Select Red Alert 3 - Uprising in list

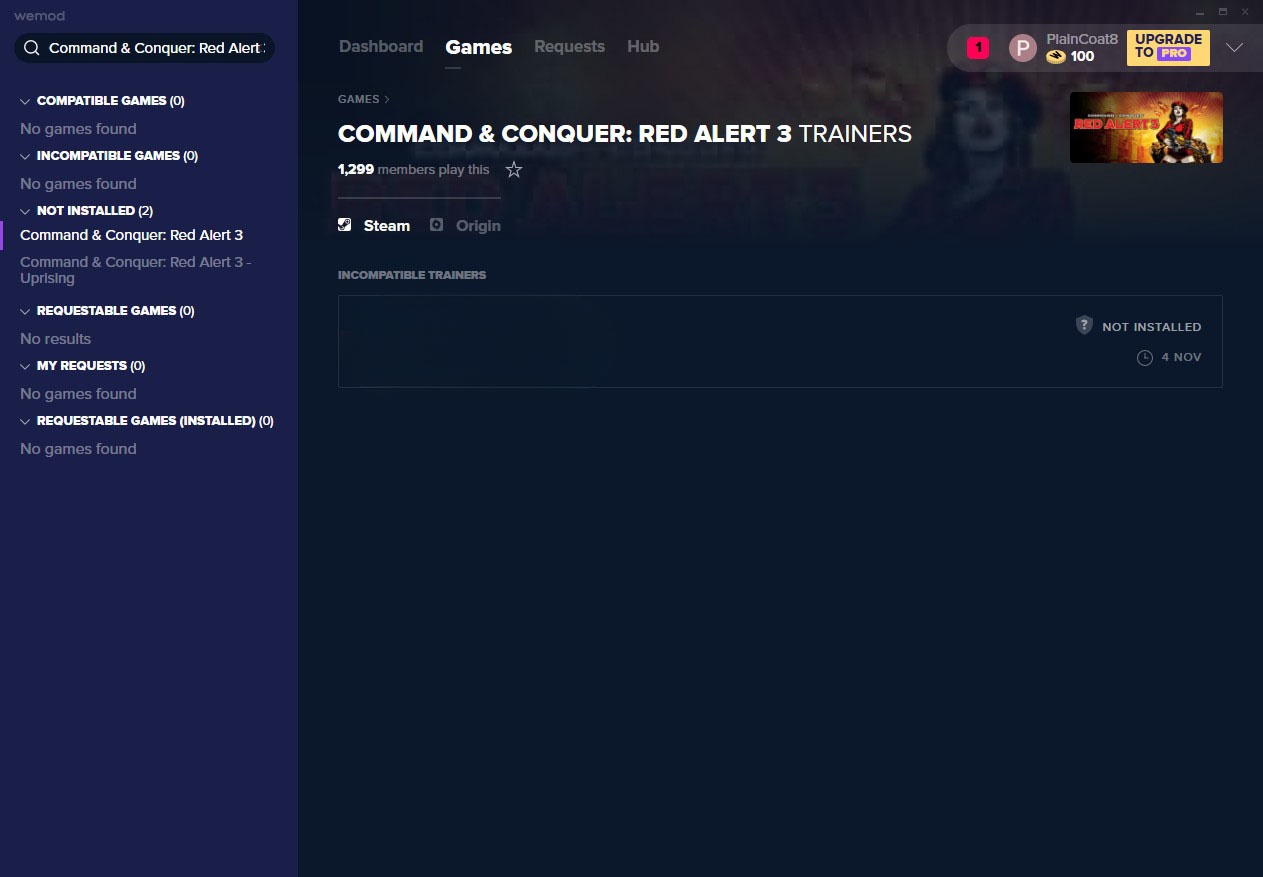(x=135, y=270)
